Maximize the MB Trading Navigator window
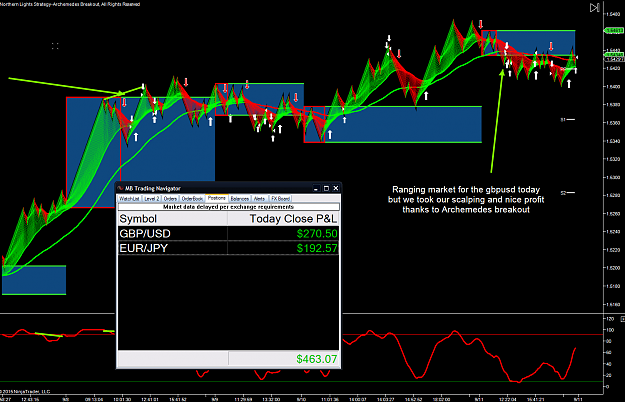Viewport: 625px width, 402px height. click(x=326, y=188)
